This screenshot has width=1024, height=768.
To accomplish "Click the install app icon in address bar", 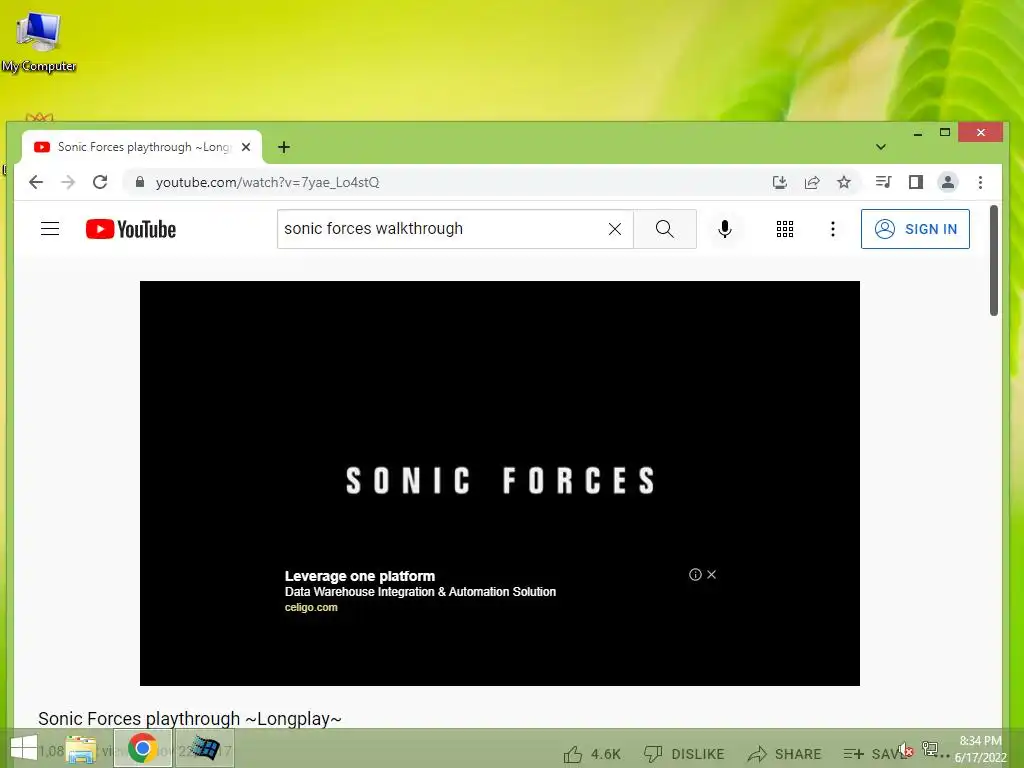I will [779, 182].
